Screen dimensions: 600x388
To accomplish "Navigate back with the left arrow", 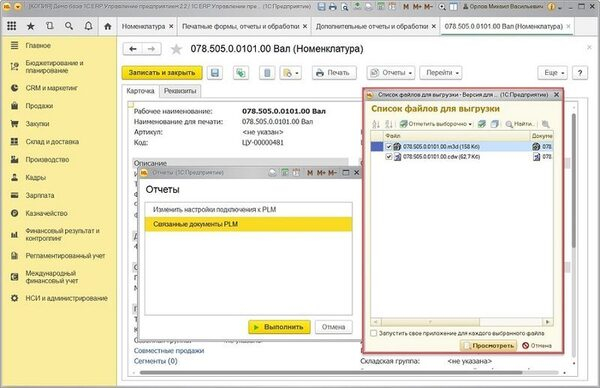I will [x=133, y=49].
